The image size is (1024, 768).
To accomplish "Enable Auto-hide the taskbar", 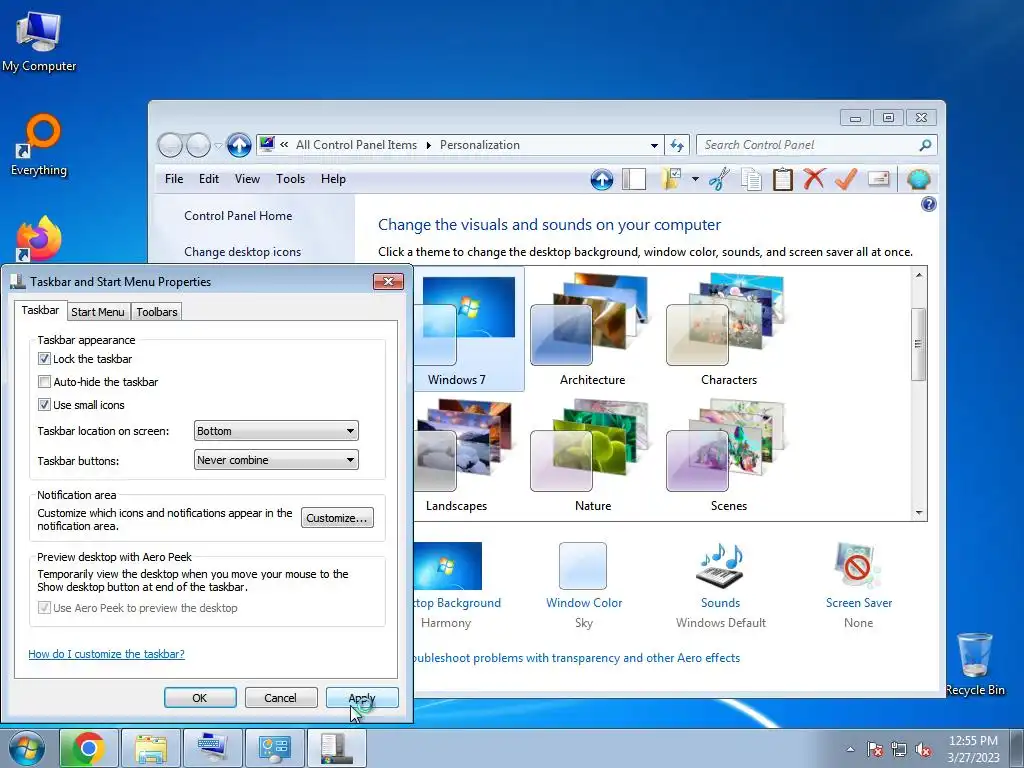I will pyautogui.click(x=44, y=381).
